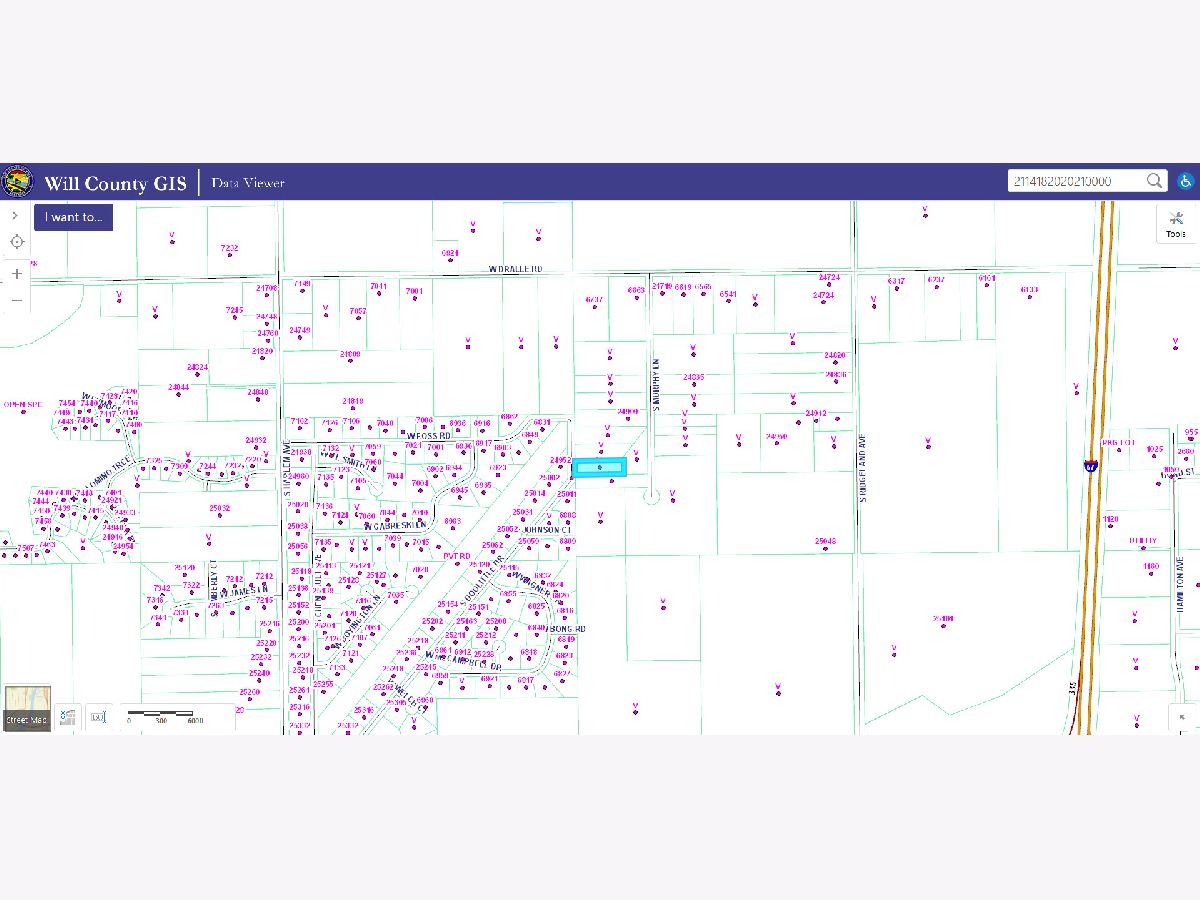
Task: Click the search magnifier icon
Action: [1154, 181]
